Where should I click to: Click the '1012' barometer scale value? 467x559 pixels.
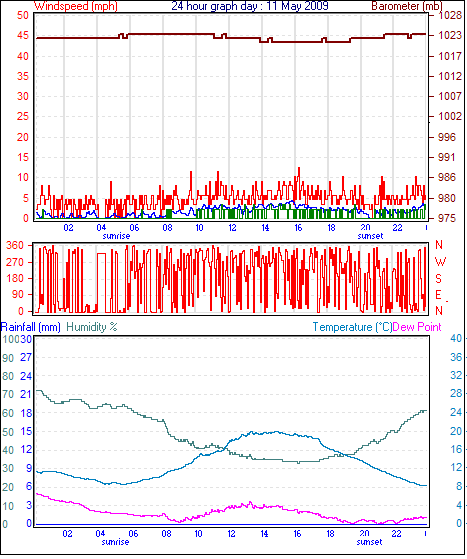point(450,76)
